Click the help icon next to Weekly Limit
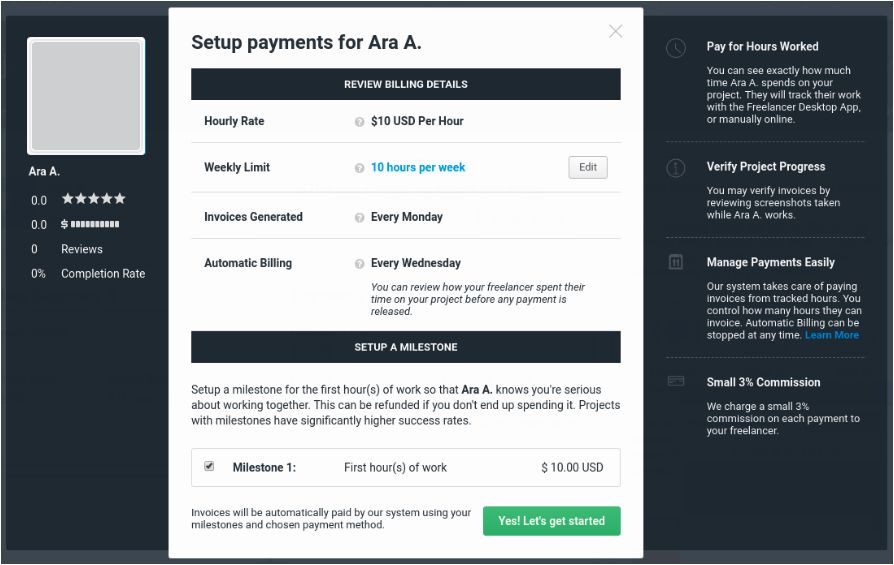This screenshot has width=894, height=565. tap(359, 168)
